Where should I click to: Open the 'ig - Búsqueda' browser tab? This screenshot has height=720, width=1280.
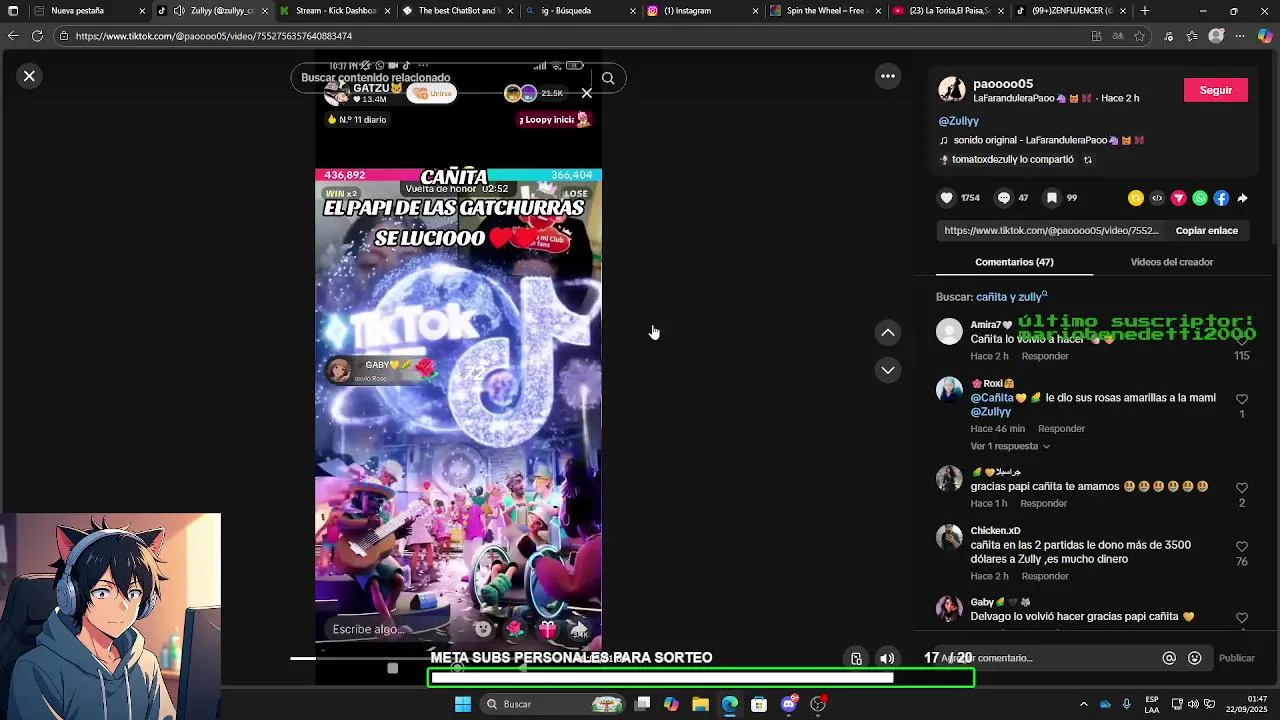pyautogui.click(x=580, y=11)
